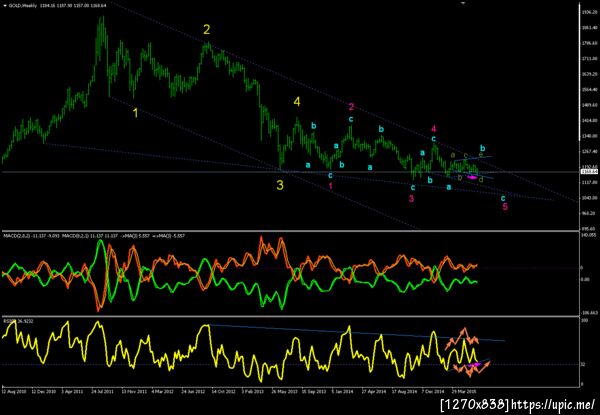Click the 1711.00 price axis label
The image size is (600, 415).
(589, 59)
